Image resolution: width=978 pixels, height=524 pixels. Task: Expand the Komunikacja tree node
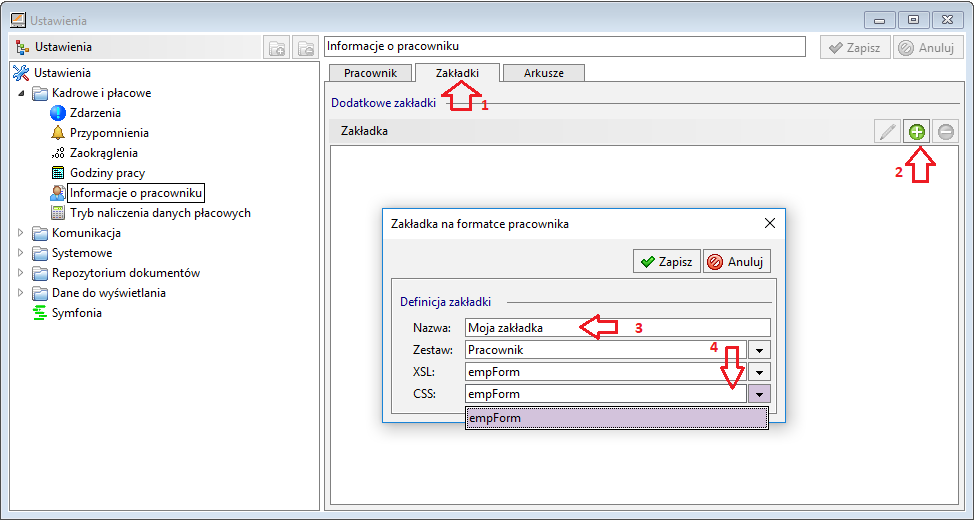[21, 233]
